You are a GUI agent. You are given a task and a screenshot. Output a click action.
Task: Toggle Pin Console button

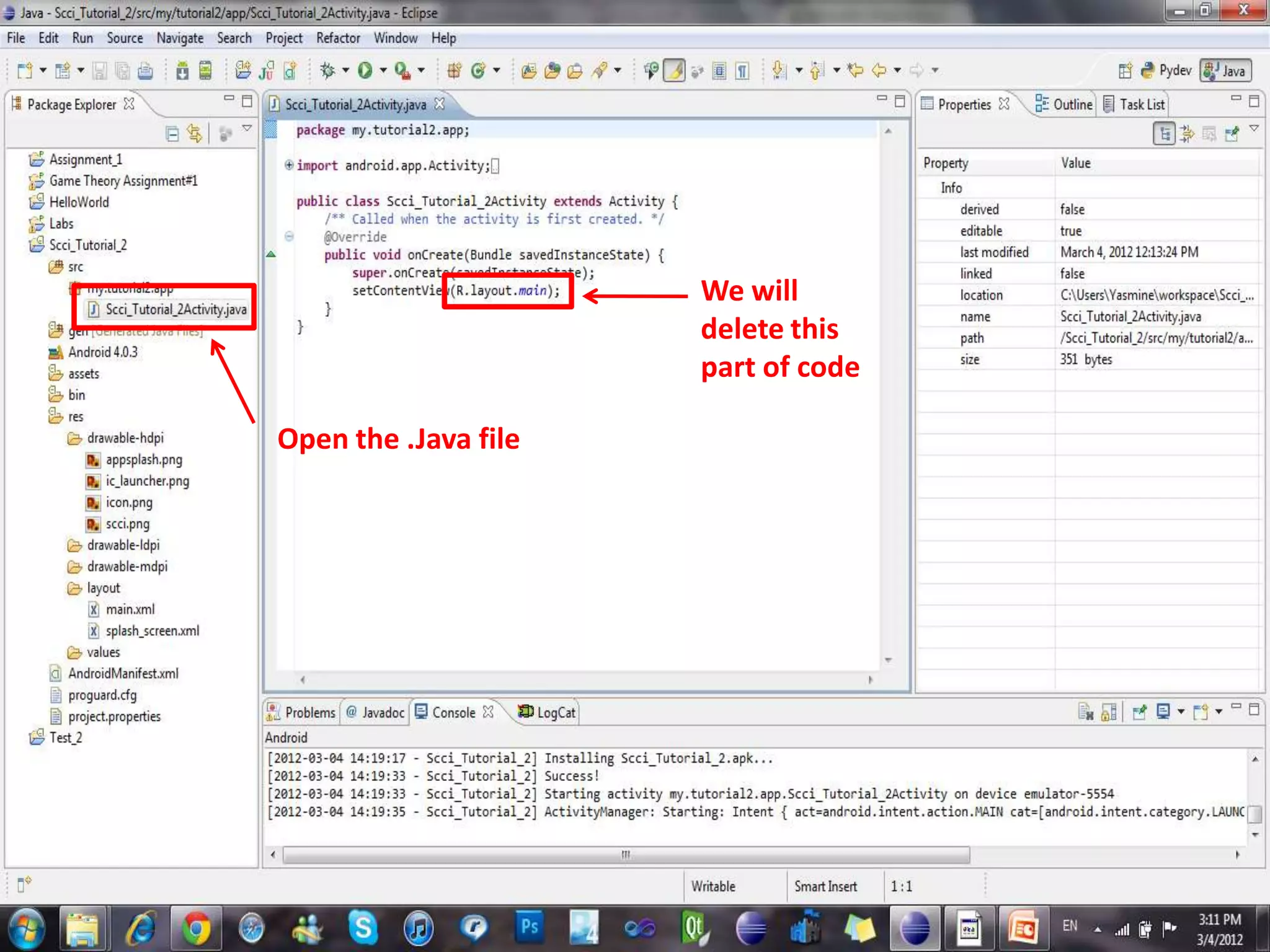1139,712
